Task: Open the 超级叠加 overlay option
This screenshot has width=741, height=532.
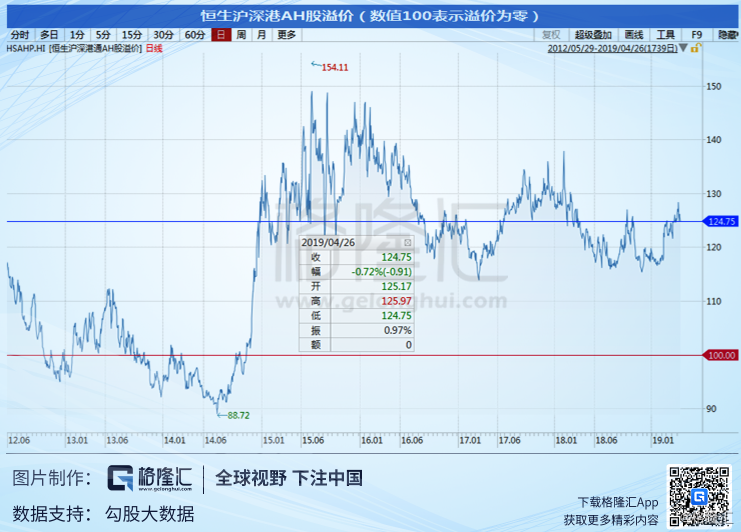Action: pyautogui.click(x=593, y=35)
